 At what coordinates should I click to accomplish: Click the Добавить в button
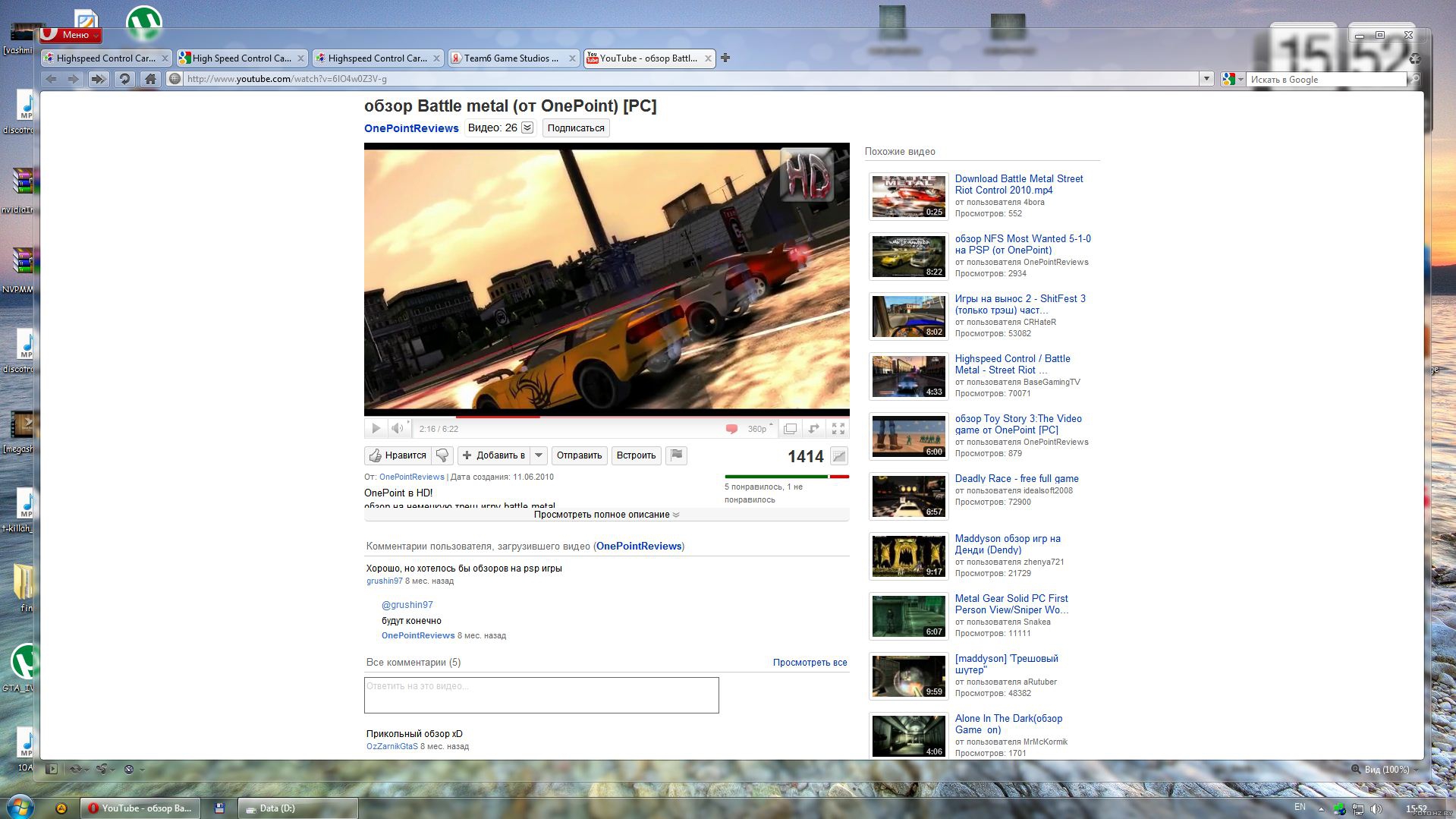[494, 455]
